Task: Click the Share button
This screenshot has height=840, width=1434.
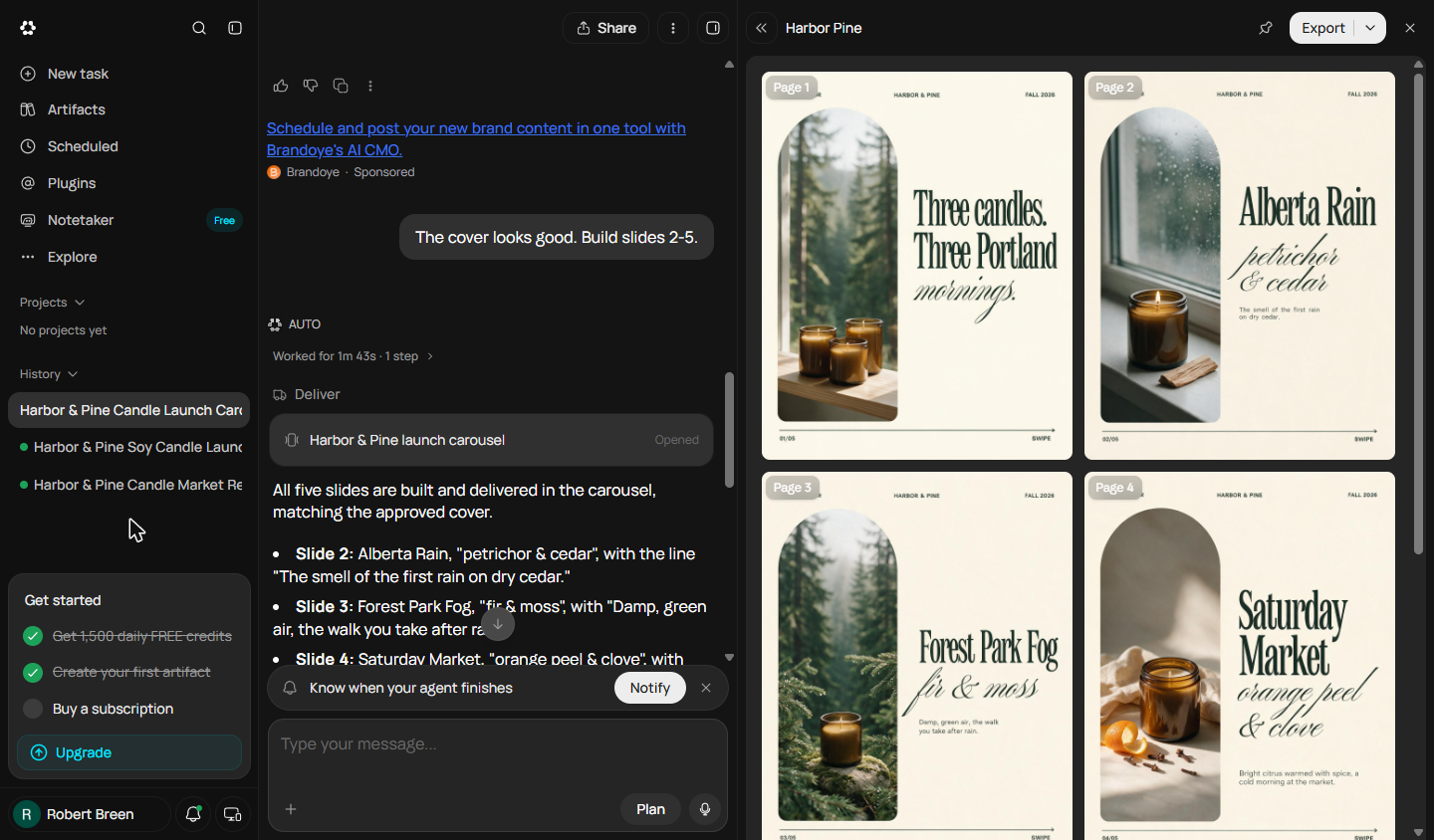Action: tap(605, 28)
